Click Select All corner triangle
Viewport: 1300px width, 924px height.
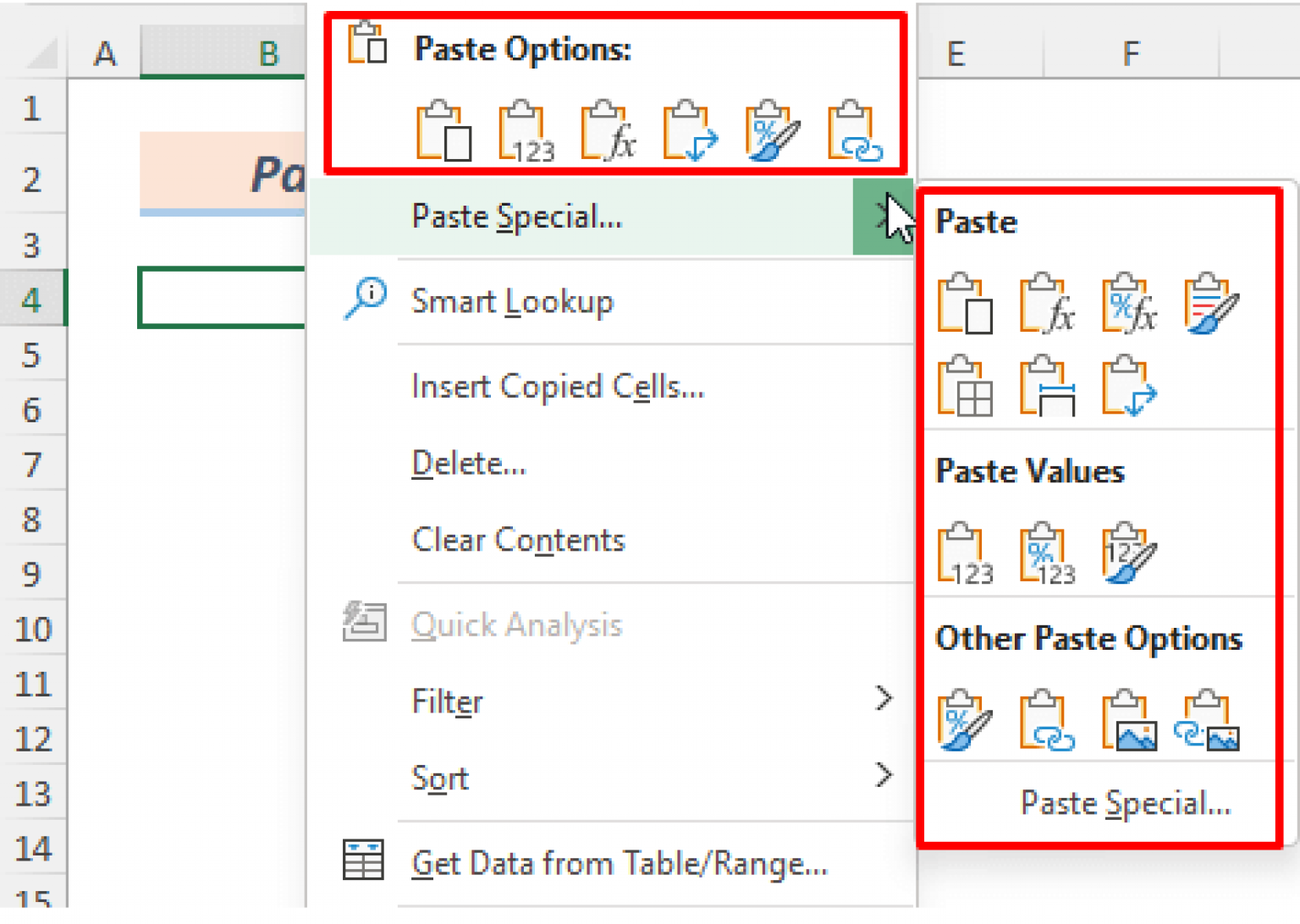pos(41,53)
